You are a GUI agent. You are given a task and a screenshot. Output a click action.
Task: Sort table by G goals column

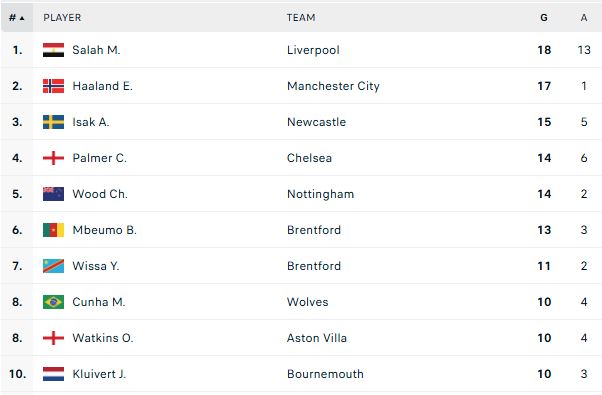(x=544, y=18)
